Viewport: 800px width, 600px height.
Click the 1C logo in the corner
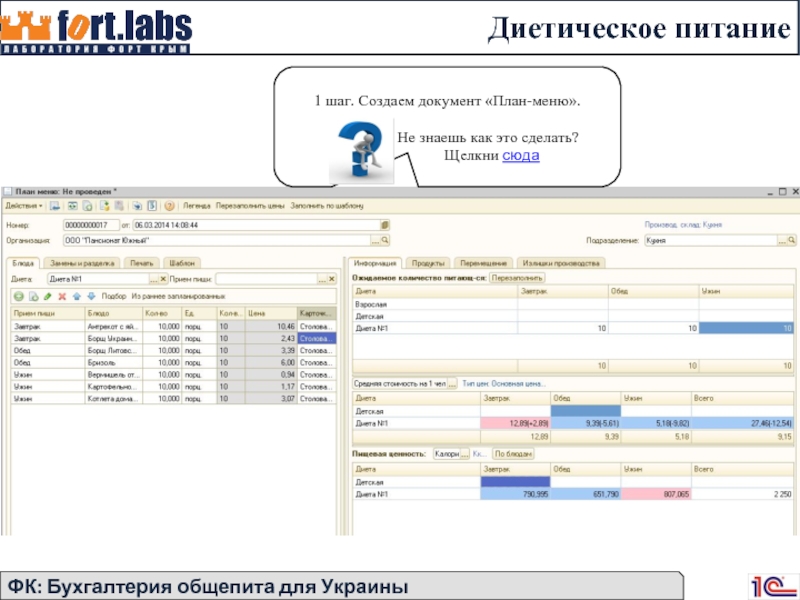point(774,586)
